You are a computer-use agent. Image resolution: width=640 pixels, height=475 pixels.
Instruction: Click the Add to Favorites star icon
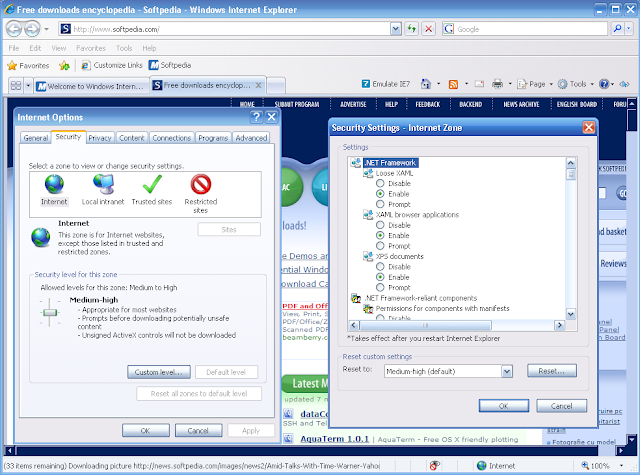(x=64, y=65)
